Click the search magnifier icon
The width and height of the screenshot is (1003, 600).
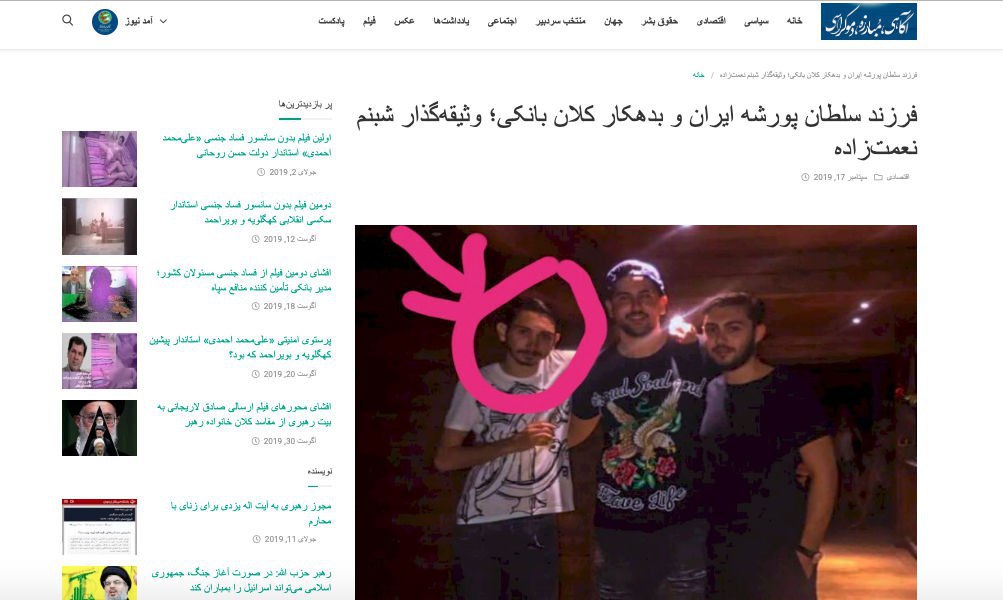(67, 20)
